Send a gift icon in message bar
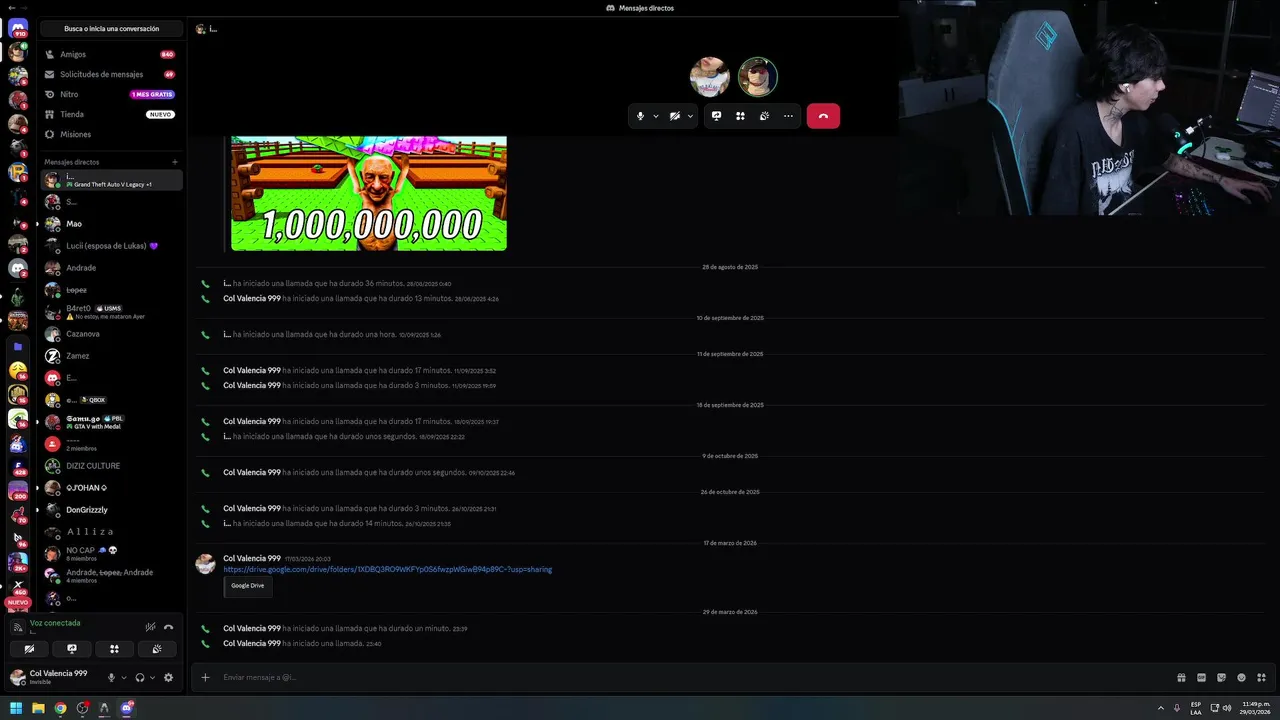 [x=1181, y=677]
